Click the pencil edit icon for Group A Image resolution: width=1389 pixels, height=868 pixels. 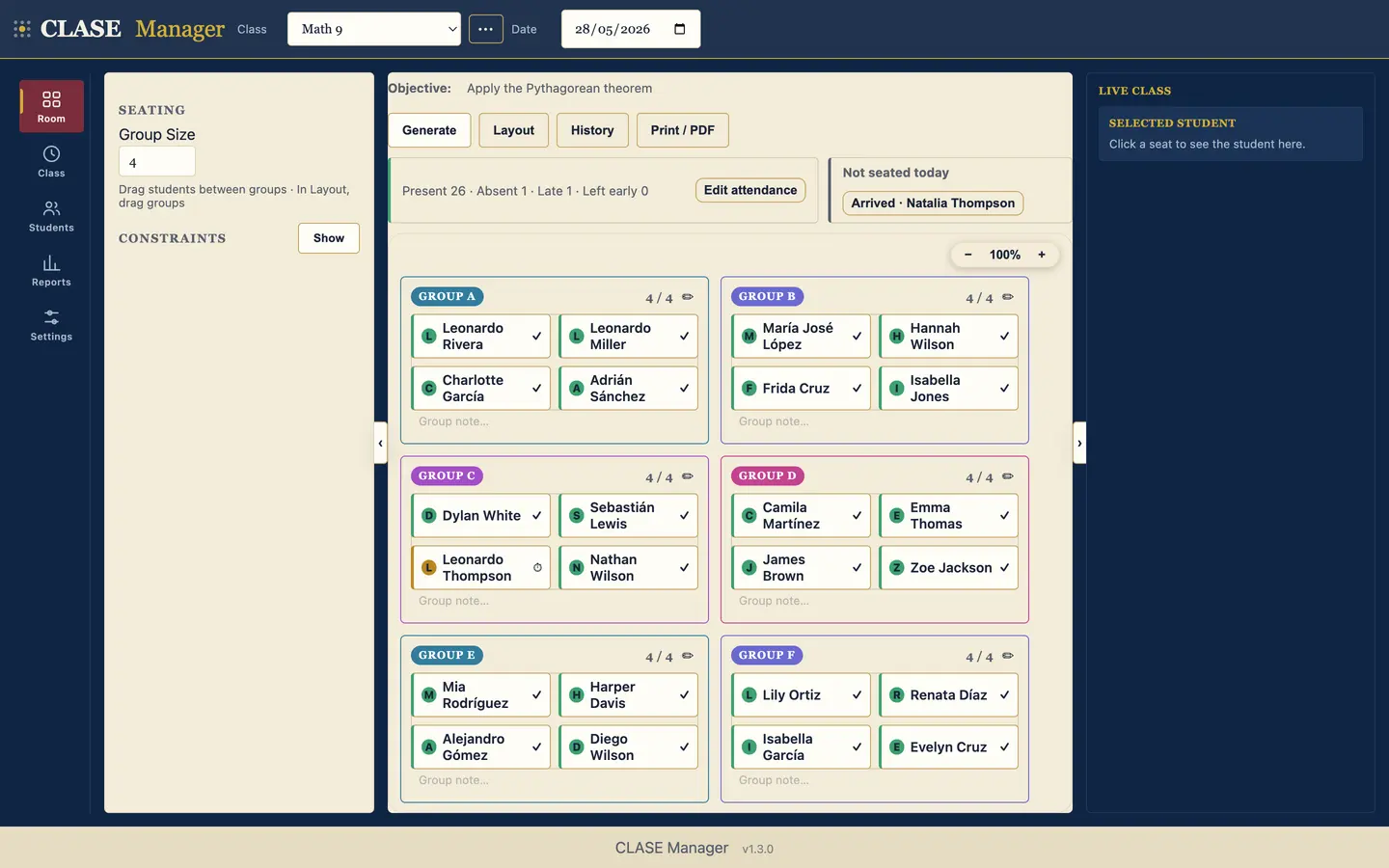(x=688, y=297)
